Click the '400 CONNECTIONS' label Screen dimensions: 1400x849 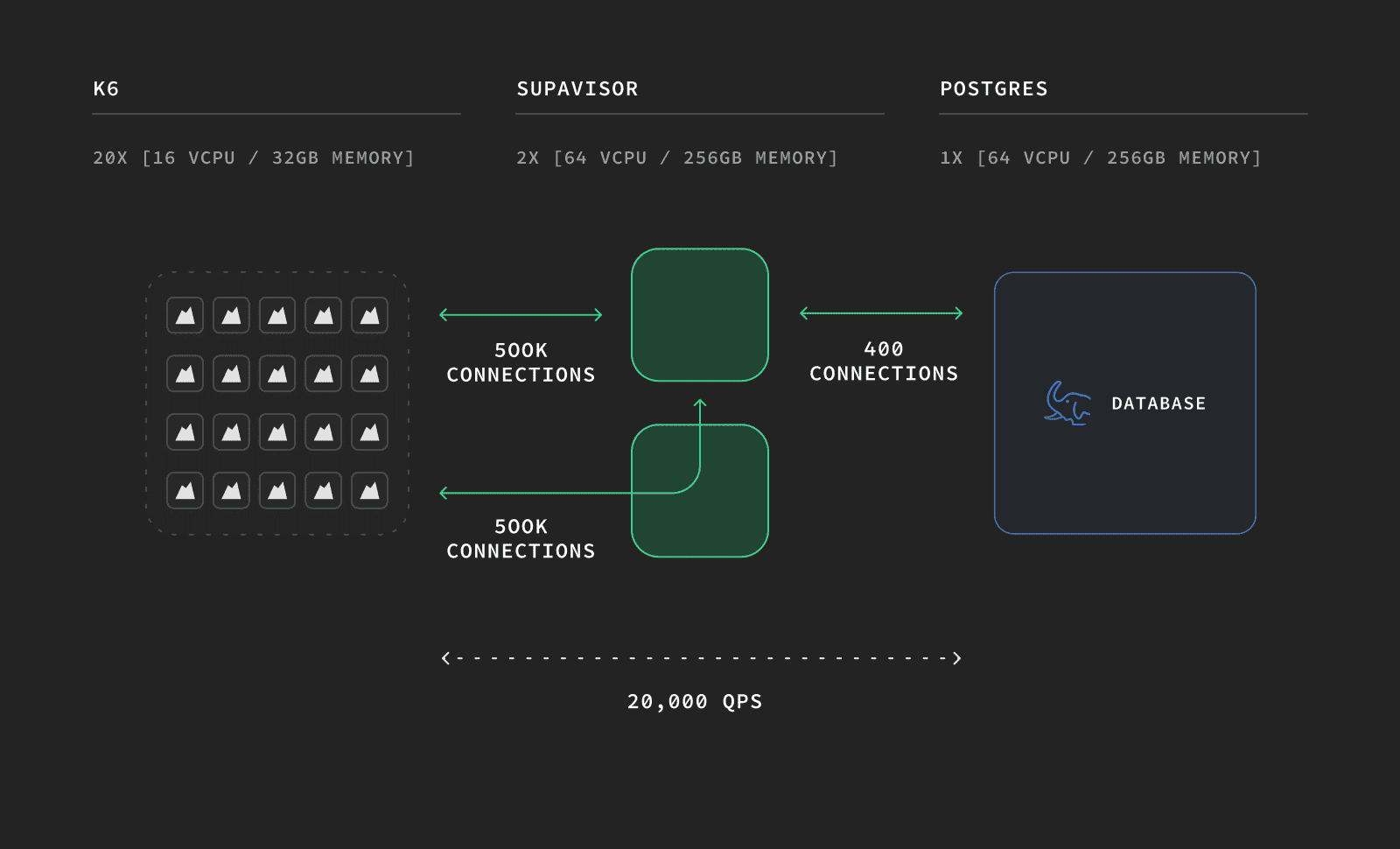(884, 361)
